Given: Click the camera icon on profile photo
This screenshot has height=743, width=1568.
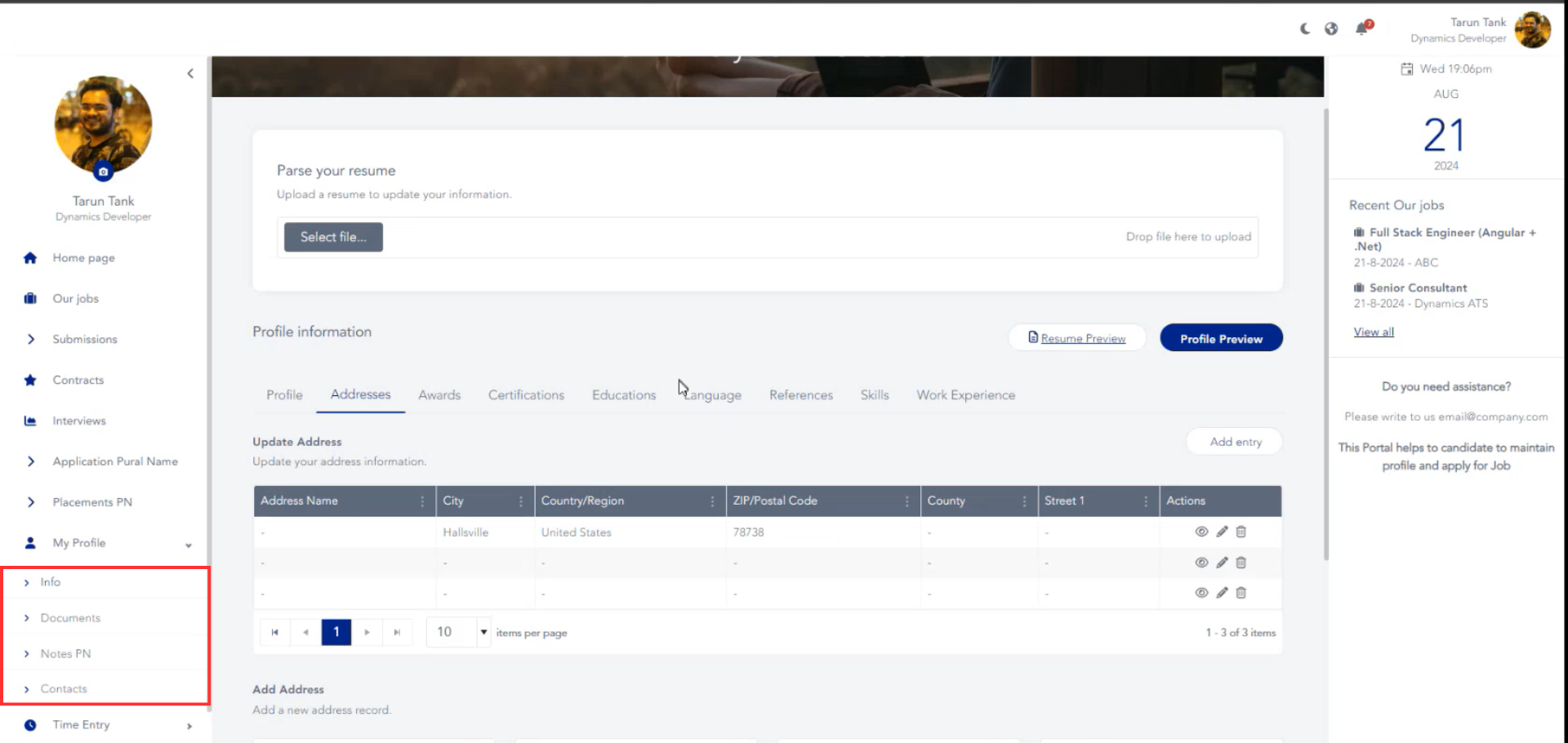Looking at the screenshot, I should coord(103,171).
